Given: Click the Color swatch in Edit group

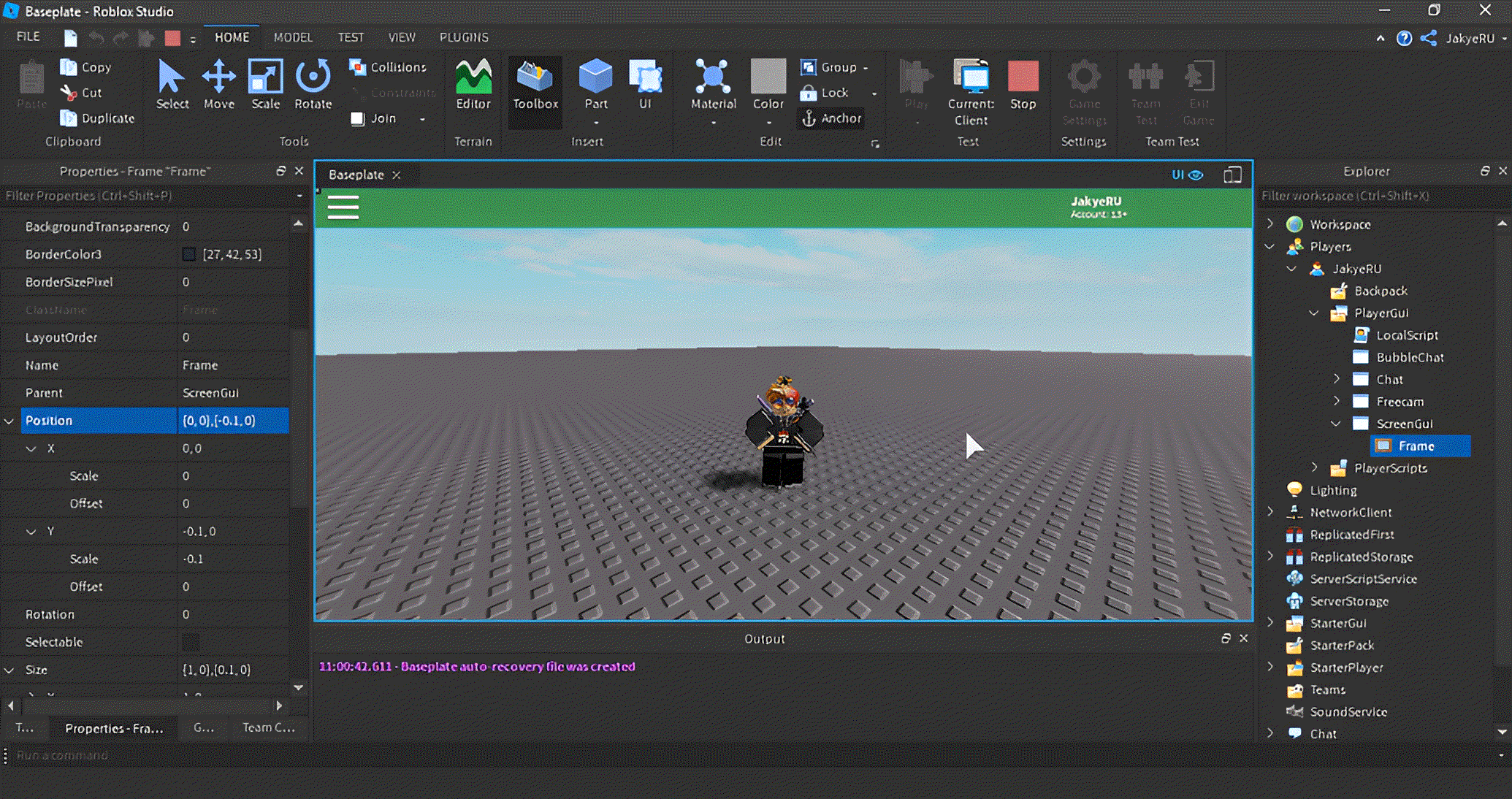Looking at the screenshot, I should (768, 76).
